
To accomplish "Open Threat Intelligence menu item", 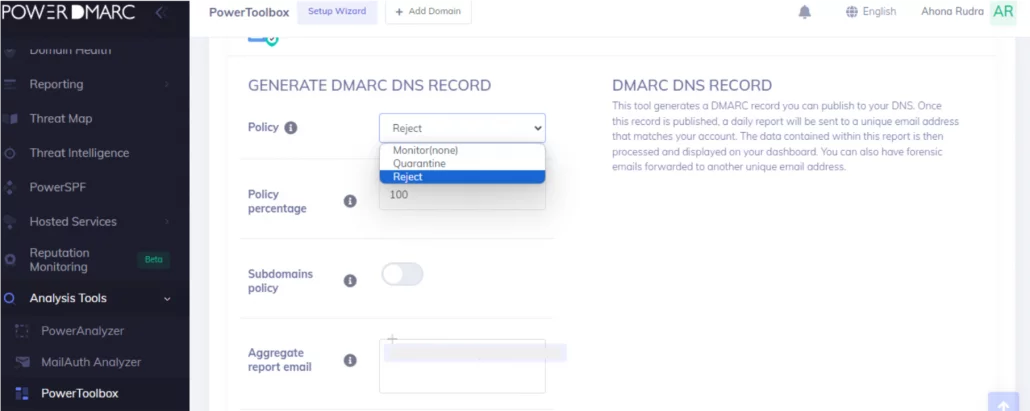I will [79, 153].
